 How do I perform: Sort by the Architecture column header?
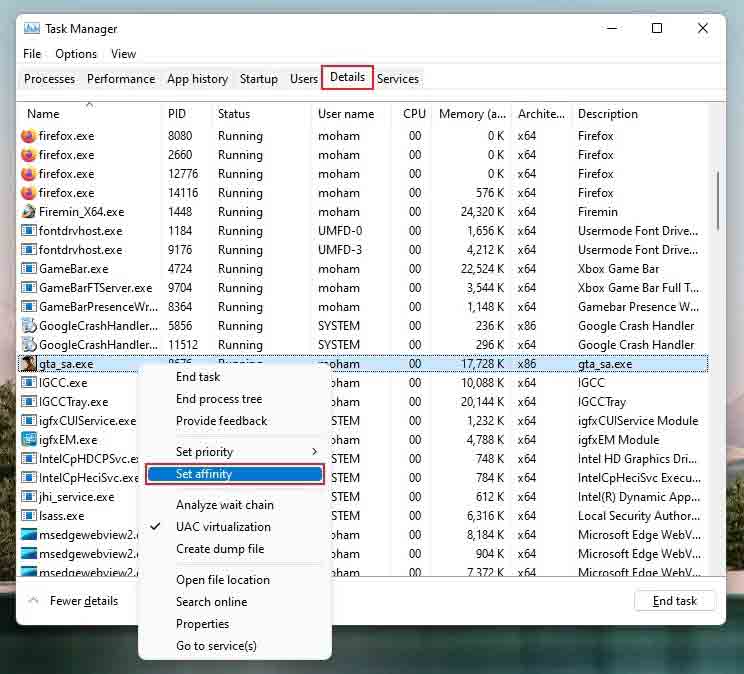coord(541,114)
